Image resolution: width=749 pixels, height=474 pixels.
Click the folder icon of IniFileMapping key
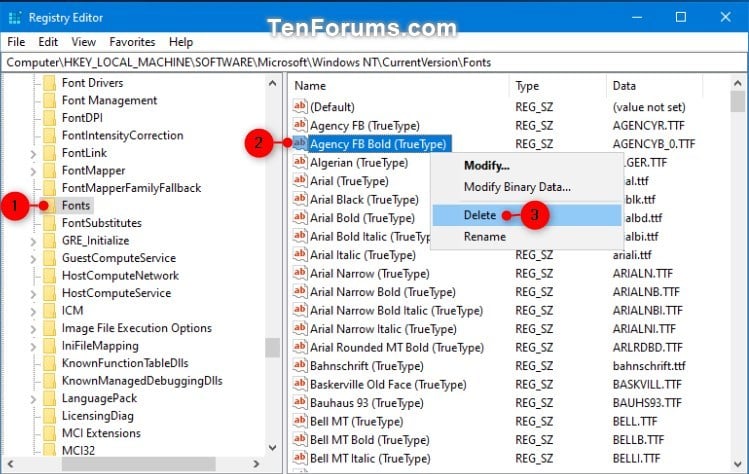click(49, 346)
